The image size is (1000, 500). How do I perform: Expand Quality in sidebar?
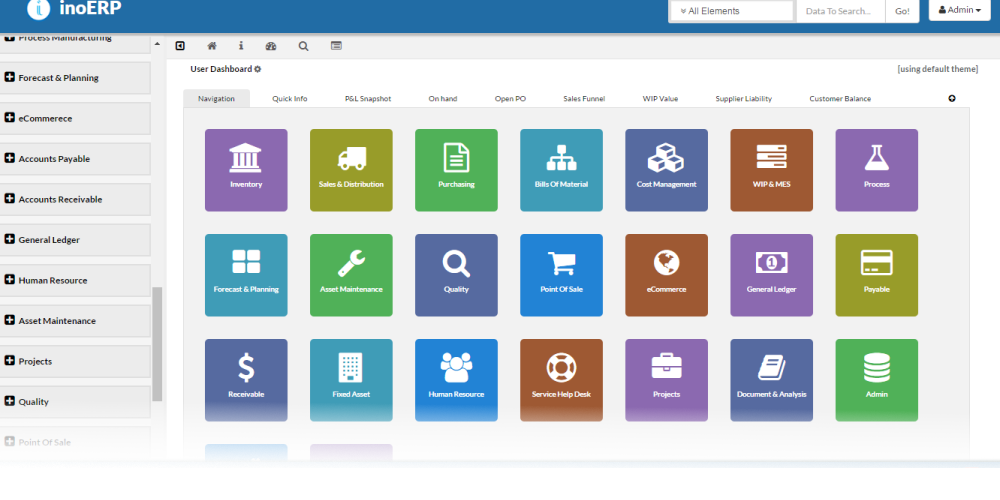(75, 402)
